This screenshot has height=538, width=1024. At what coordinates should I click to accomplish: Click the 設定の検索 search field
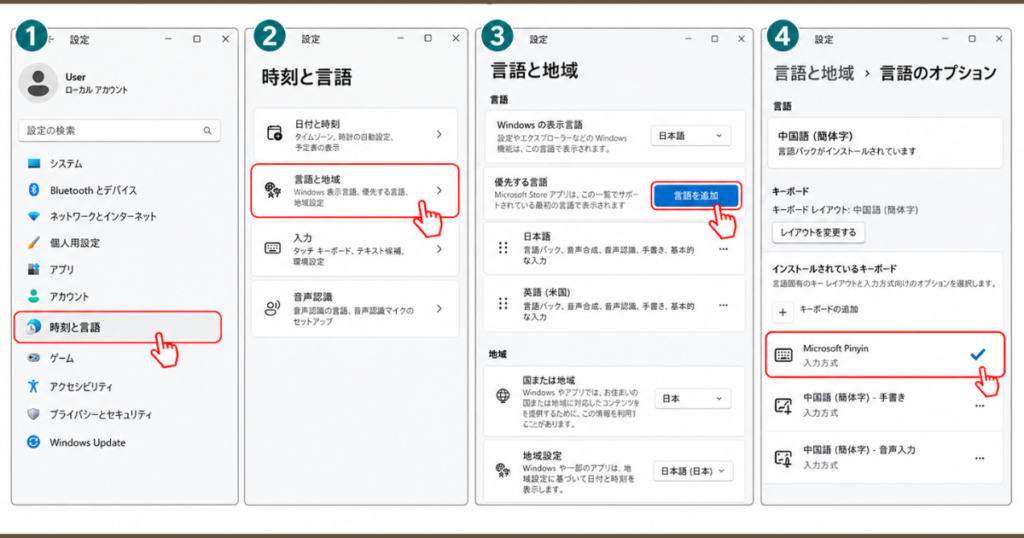119,131
